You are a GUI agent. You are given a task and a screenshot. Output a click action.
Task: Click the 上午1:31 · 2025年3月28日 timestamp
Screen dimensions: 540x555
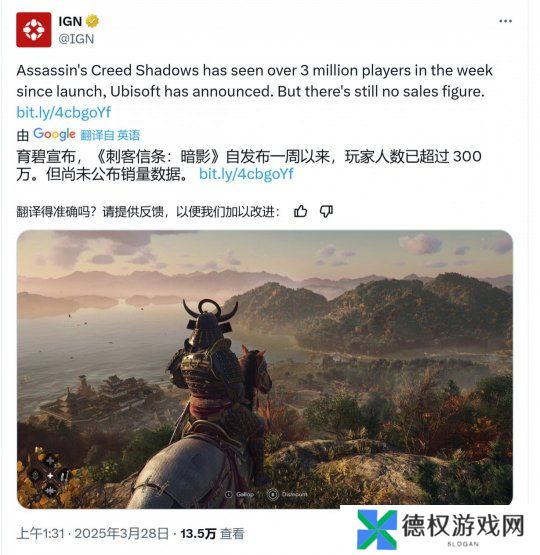pyautogui.click(x=93, y=534)
